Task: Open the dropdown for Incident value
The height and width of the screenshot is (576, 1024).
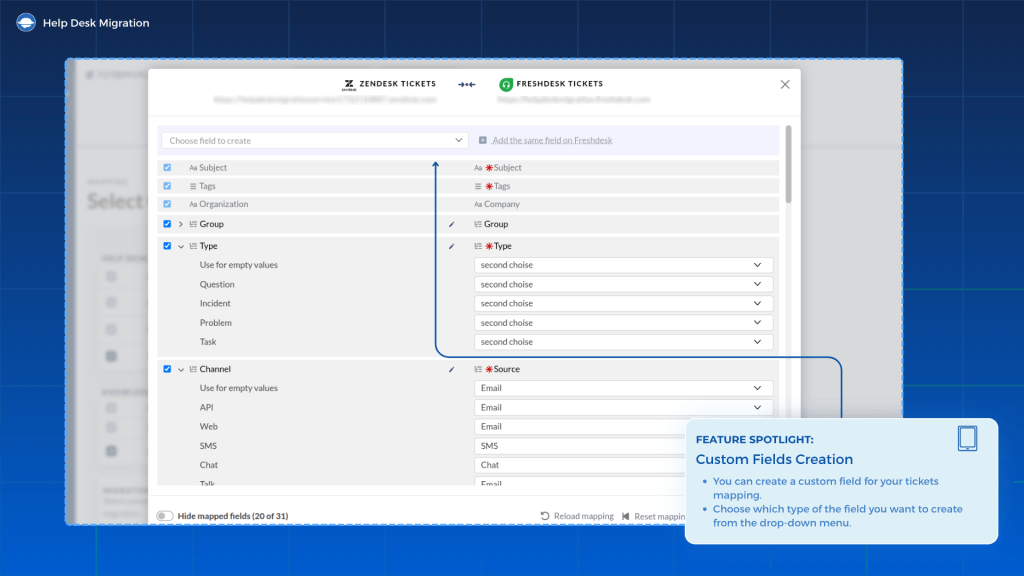Action: [623, 303]
